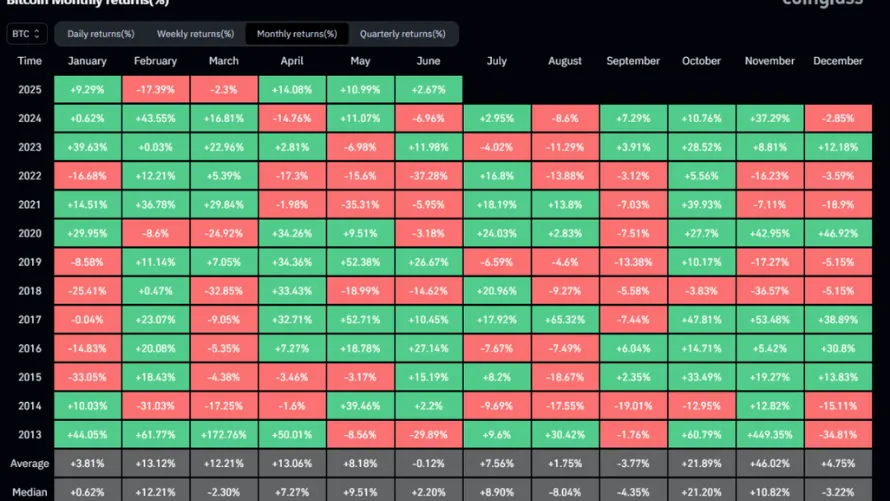This screenshot has height=501, width=890.
Task: Select the 2018 row label
Action: pyautogui.click(x=30, y=291)
